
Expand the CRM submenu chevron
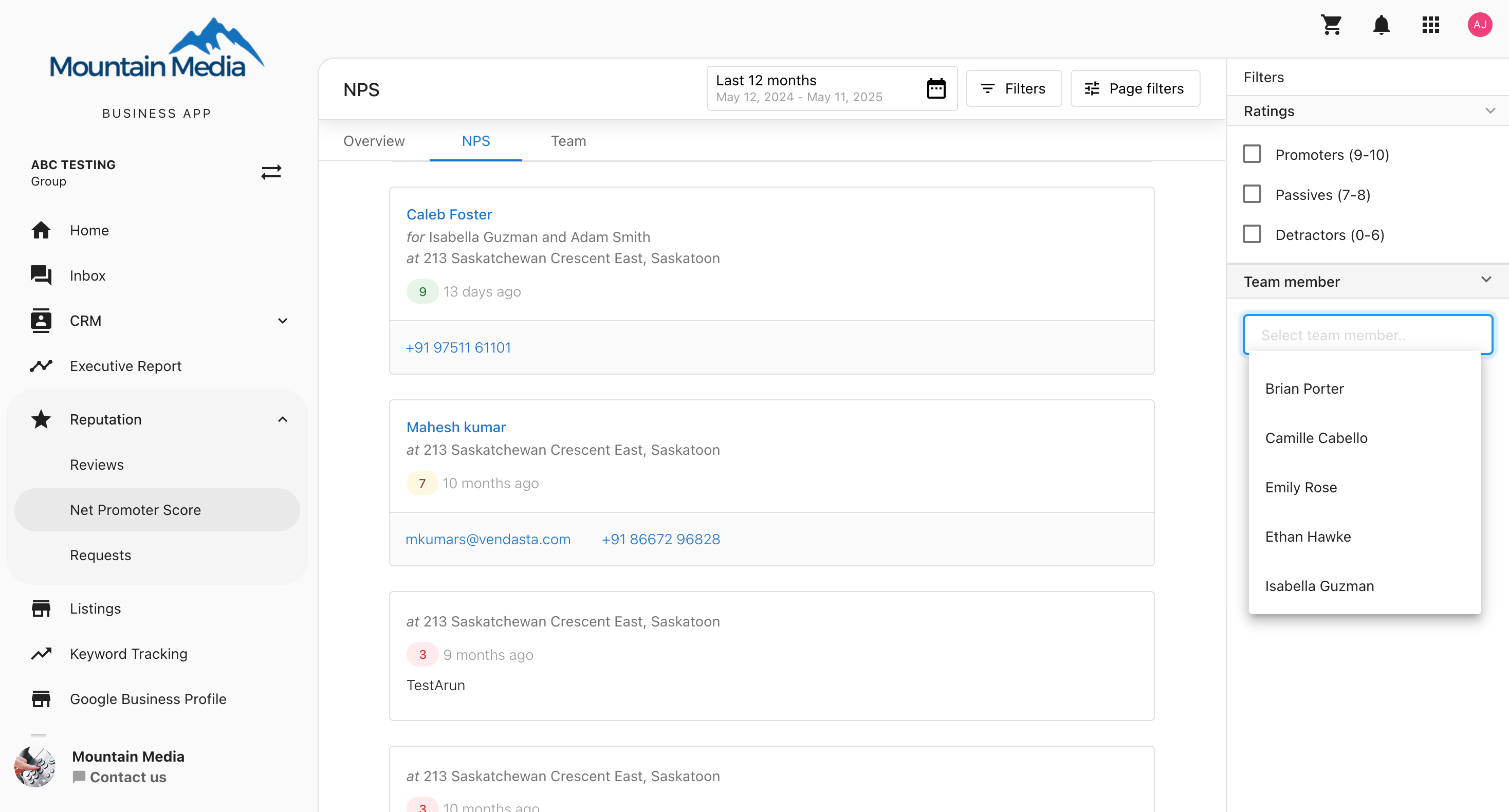click(x=282, y=321)
